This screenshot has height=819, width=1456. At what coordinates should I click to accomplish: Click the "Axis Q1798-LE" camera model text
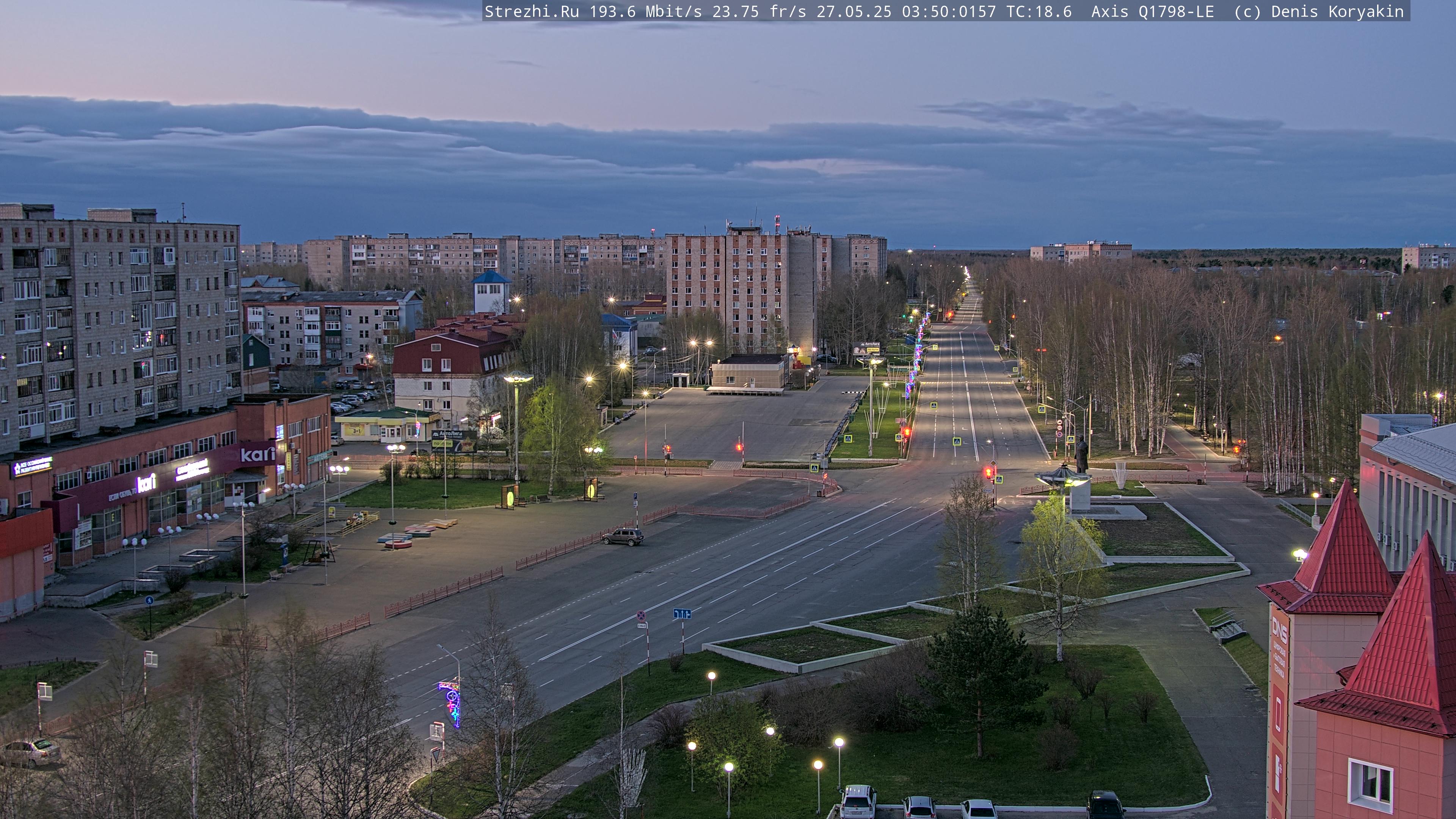[x=1153, y=12]
